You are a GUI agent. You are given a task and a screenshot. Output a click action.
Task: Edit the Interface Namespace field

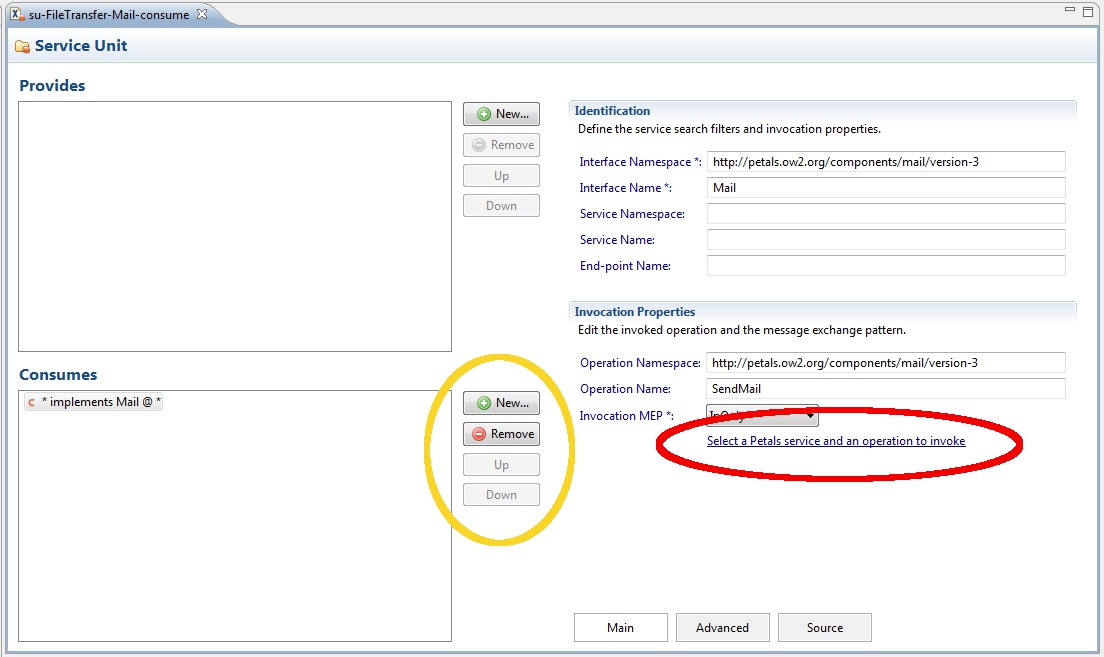coord(885,162)
